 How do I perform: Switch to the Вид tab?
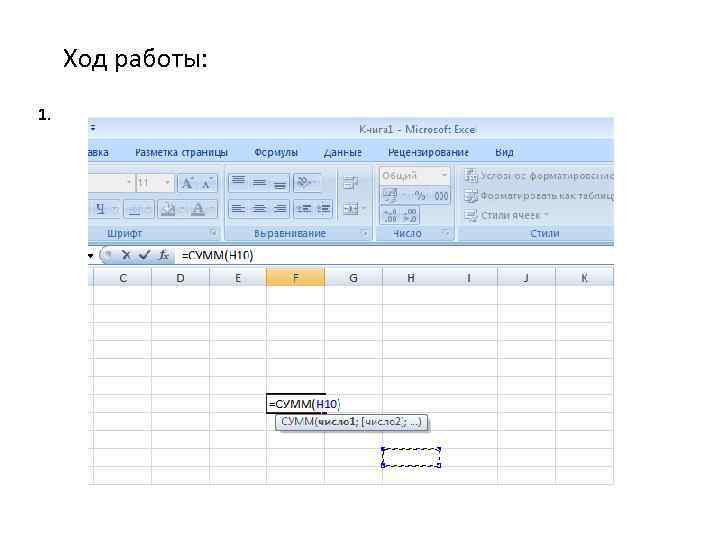click(504, 152)
